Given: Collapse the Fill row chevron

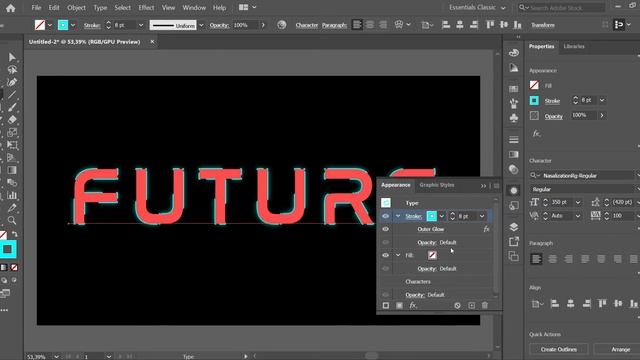Looking at the screenshot, I should click(x=398, y=255).
